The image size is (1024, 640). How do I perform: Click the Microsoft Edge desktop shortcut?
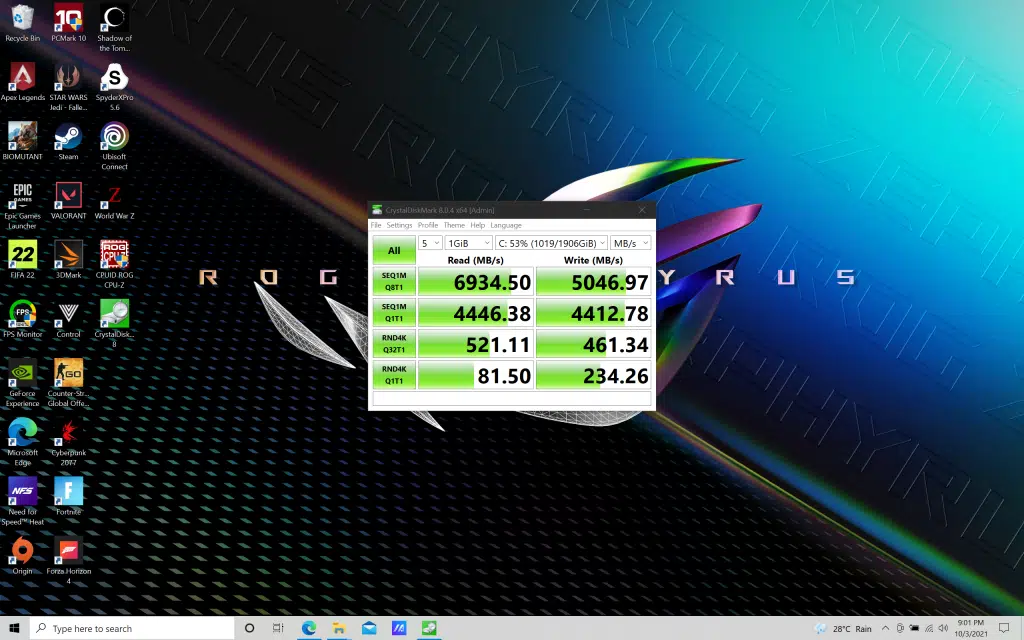tap(22, 443)
